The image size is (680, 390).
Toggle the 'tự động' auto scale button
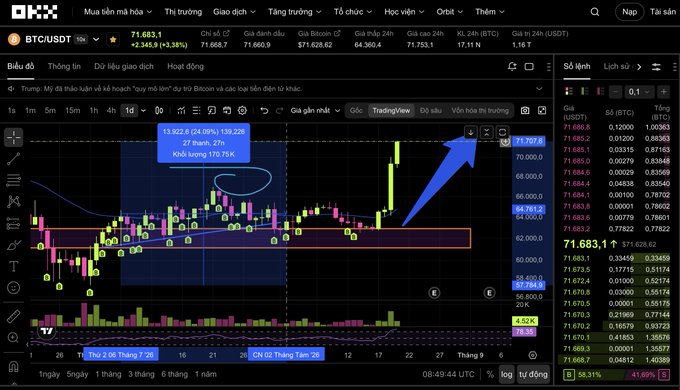[x=533, y=374]
